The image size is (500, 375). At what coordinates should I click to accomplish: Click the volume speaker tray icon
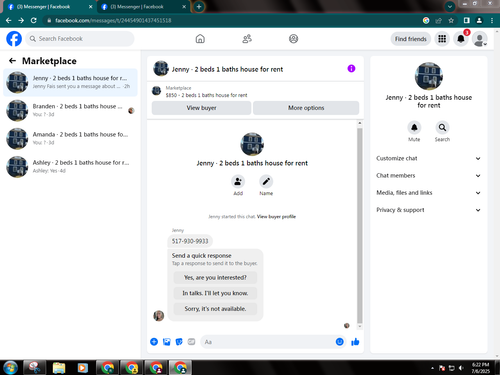(x=461, y=368)
